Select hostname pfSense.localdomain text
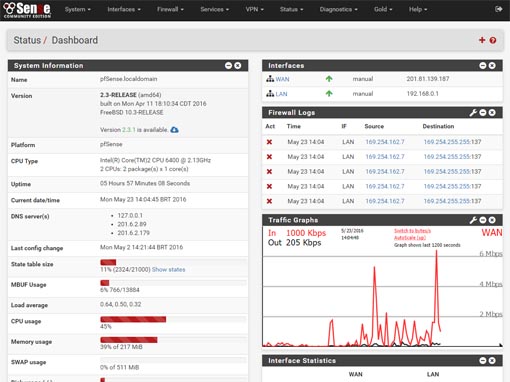This screenshot has height=382, width=510. click(128, 79)
